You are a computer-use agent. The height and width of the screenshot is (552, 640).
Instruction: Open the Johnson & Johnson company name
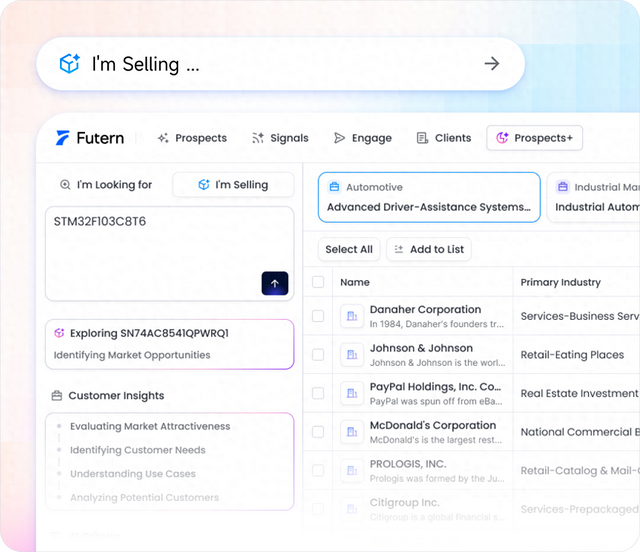[x=421, y=348]
